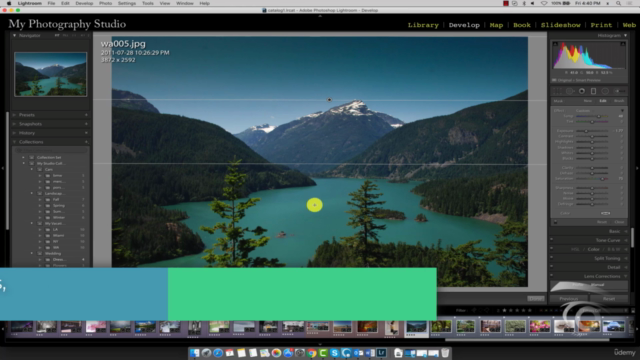Adjust the Exposure slider
This screenshot has height=360, width=640.
click(592, 131)
